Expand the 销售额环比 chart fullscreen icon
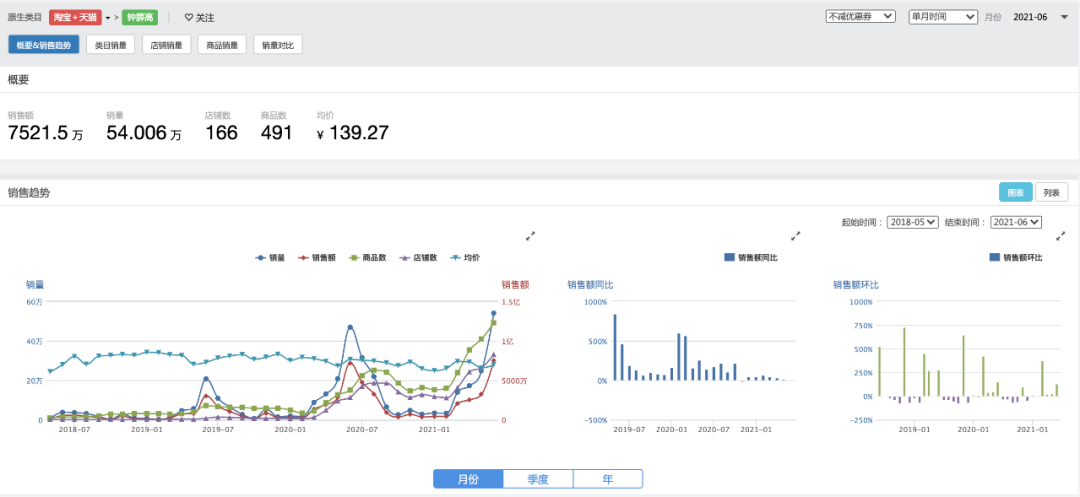1080x497 pixels. 1061,235
